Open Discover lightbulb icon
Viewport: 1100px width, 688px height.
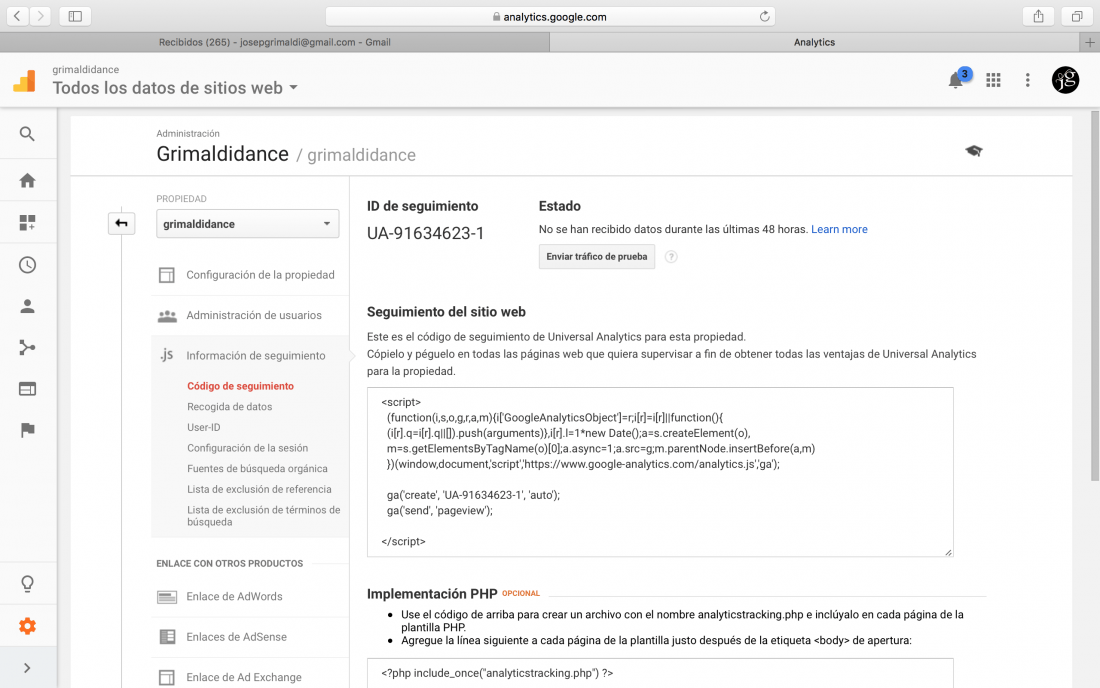(27, 584)
